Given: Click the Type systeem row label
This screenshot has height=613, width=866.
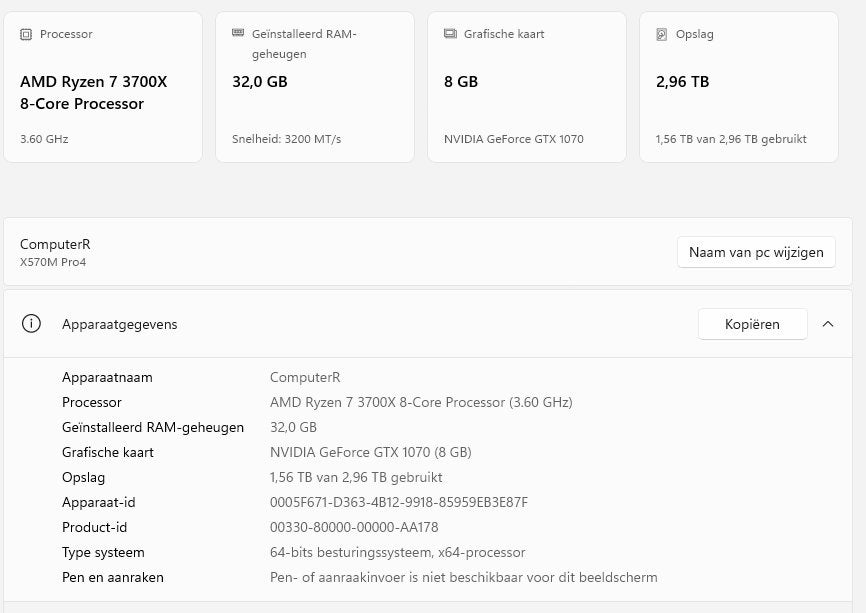Looking at the screenshot, I should [103, 552].
